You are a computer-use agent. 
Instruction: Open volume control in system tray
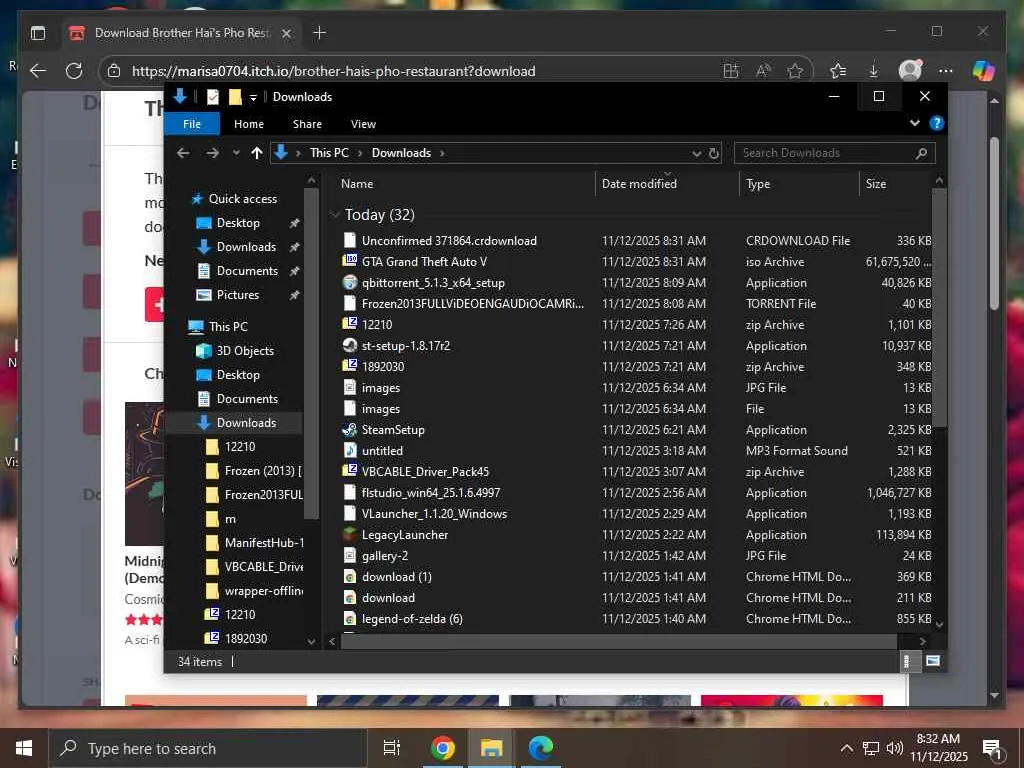(x=894, y=748)
